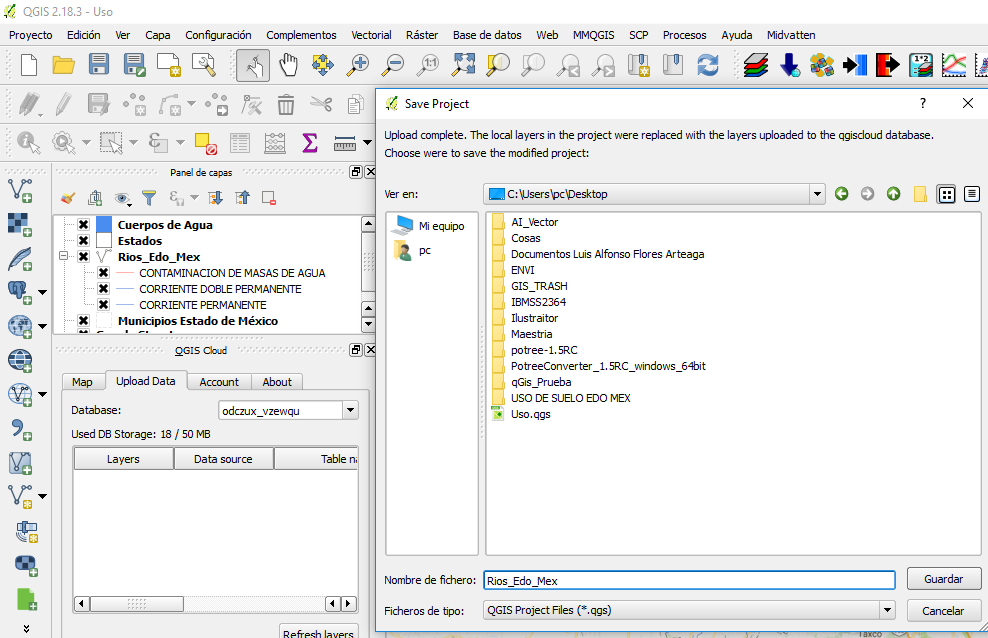Click the Delete Selected trash can icon
Image resolution: width=988 pixels, height=638 pixels.
point(285,105)
